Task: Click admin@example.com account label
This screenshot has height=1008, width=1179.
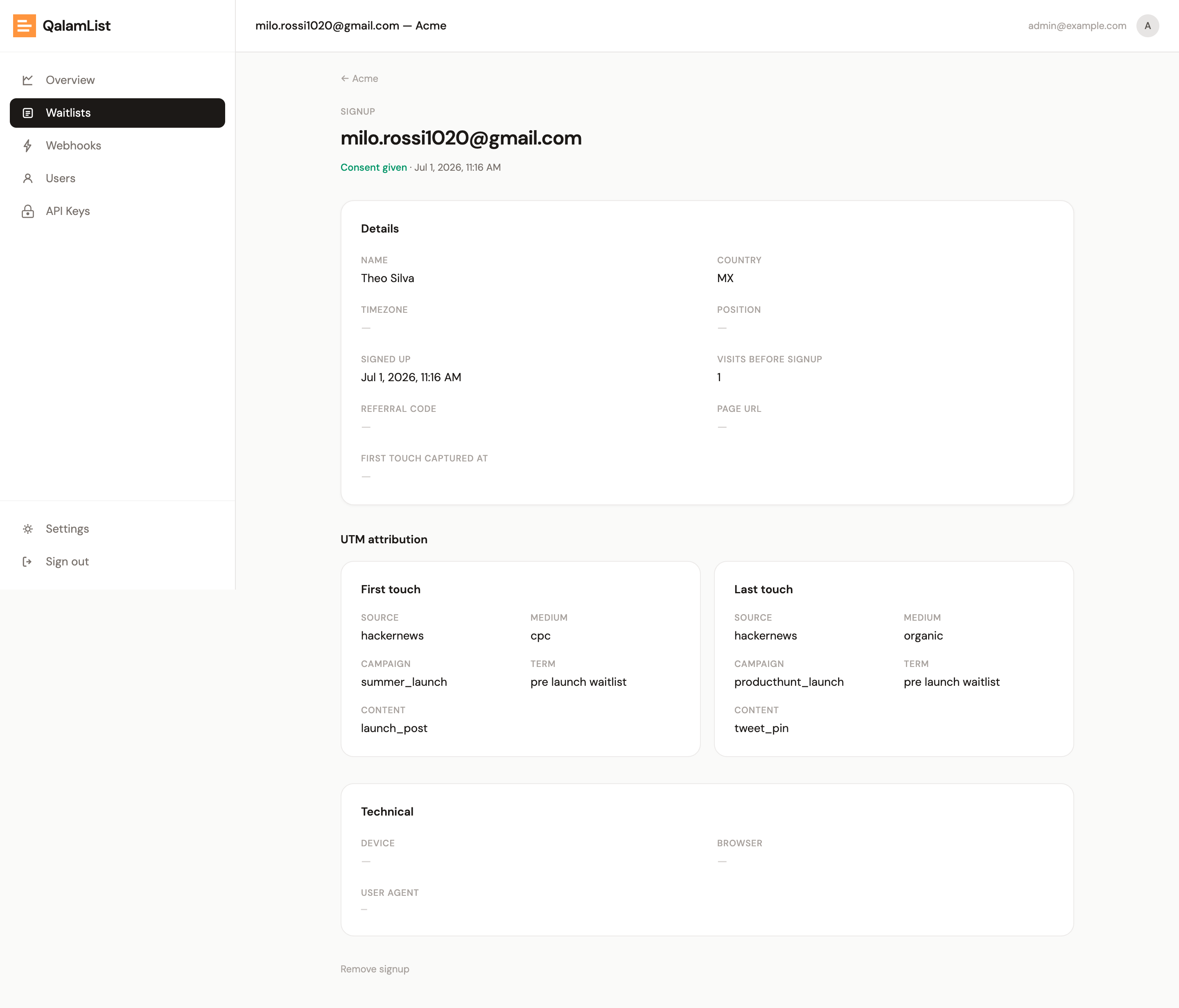Action: [1077, 26]
